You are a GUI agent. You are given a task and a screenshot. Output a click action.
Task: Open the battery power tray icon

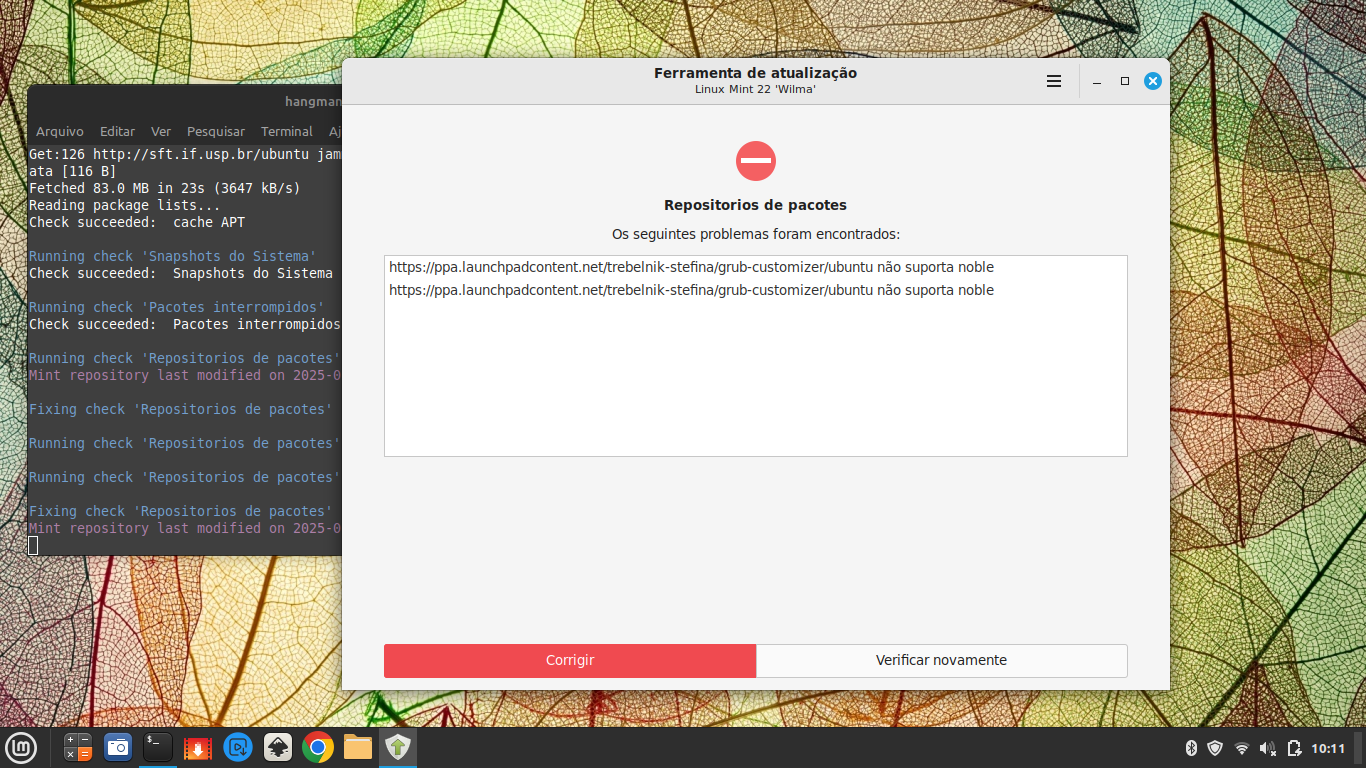pos(1294,748)
